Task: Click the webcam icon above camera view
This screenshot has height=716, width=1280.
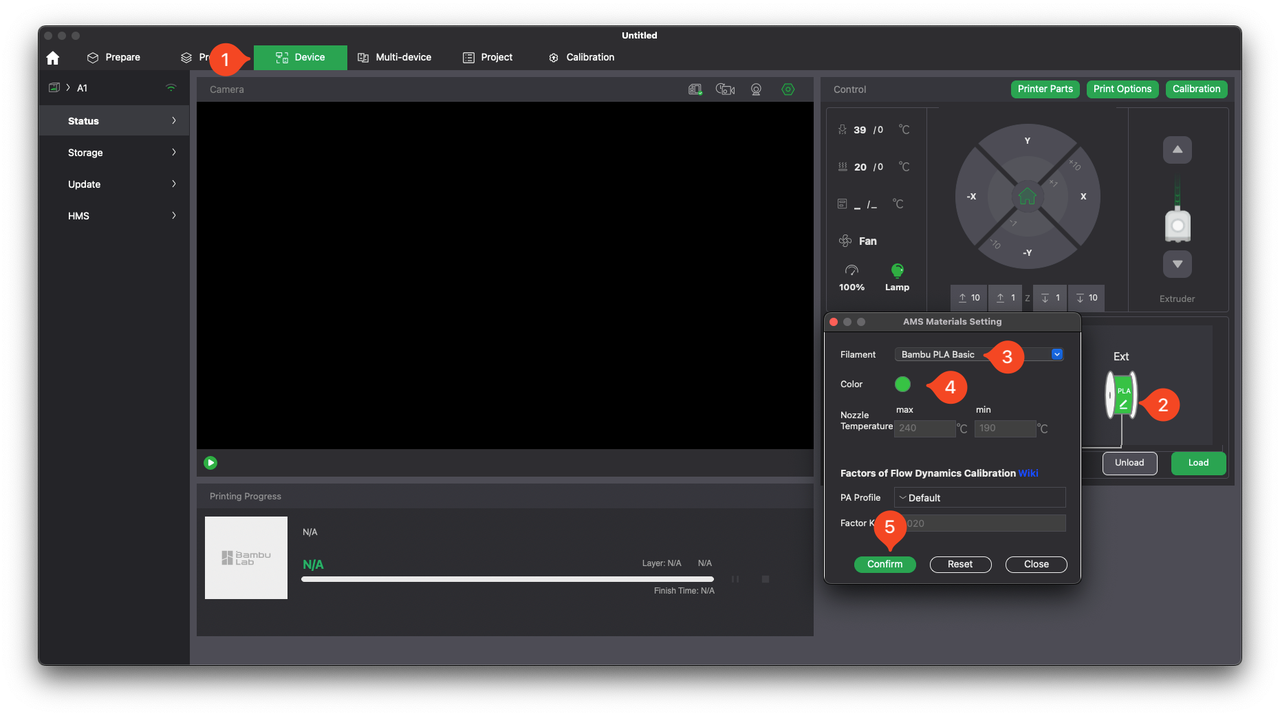Action: tap(756, 90)
